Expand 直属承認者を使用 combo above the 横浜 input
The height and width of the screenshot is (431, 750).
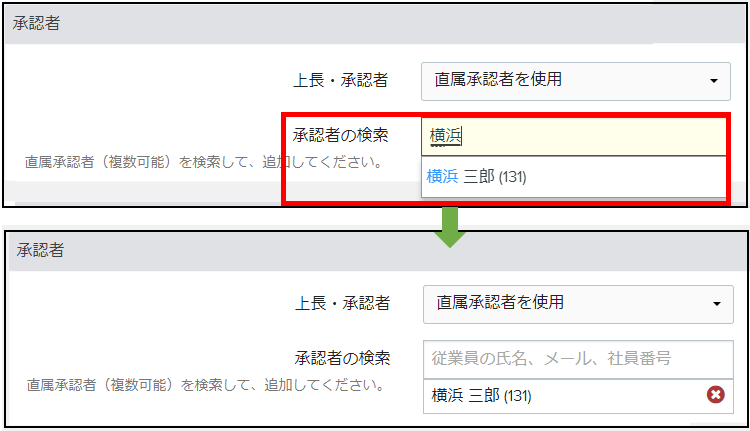click(575, 81)
